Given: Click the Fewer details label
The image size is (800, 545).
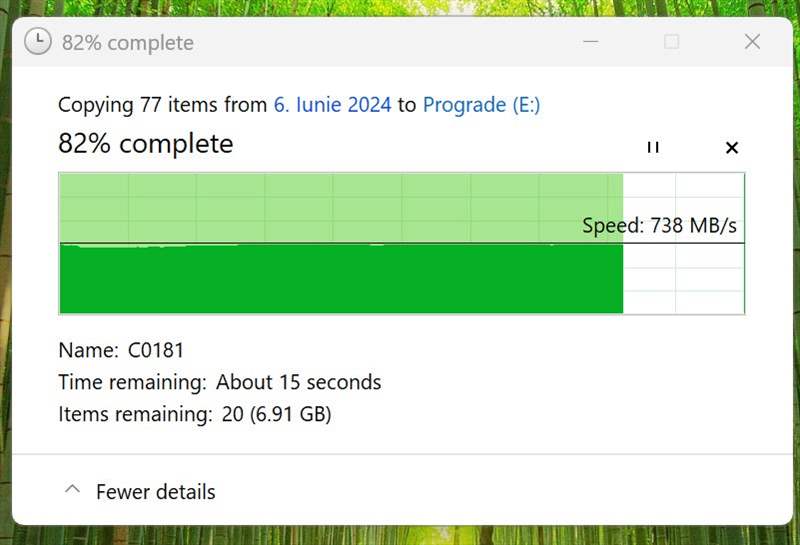Looking at the screenshot, I should tap(156, 492).
